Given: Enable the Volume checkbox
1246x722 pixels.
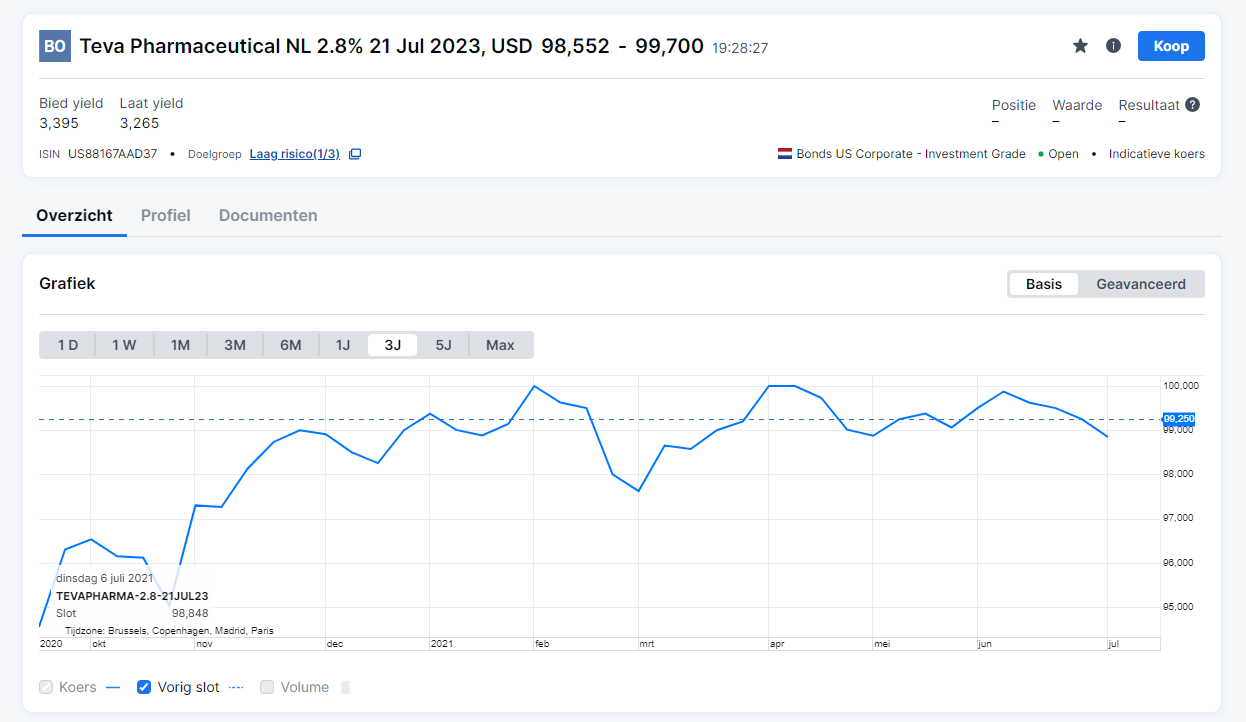Looking at the screenshot, I should 267,687.
